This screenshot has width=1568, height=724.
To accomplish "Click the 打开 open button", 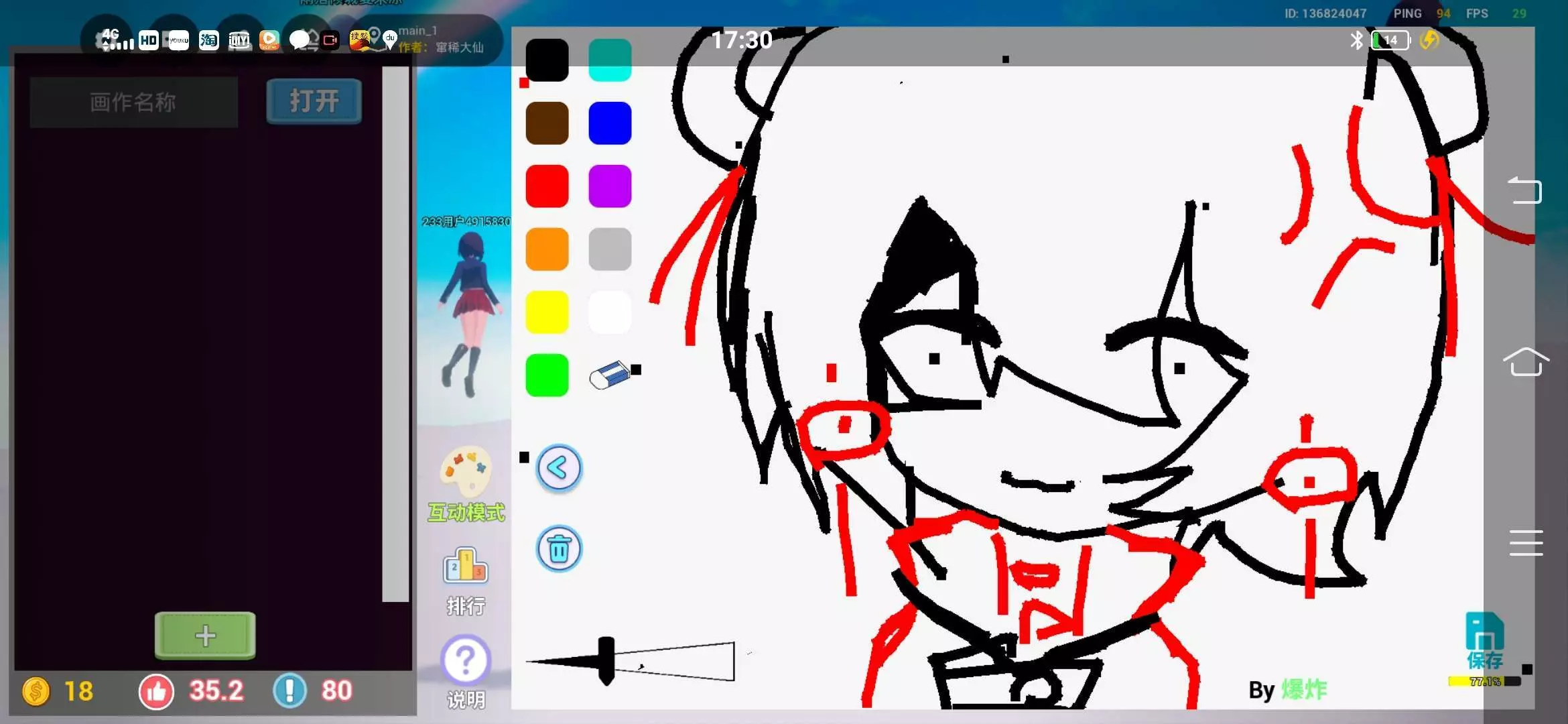I will [314, 101].
